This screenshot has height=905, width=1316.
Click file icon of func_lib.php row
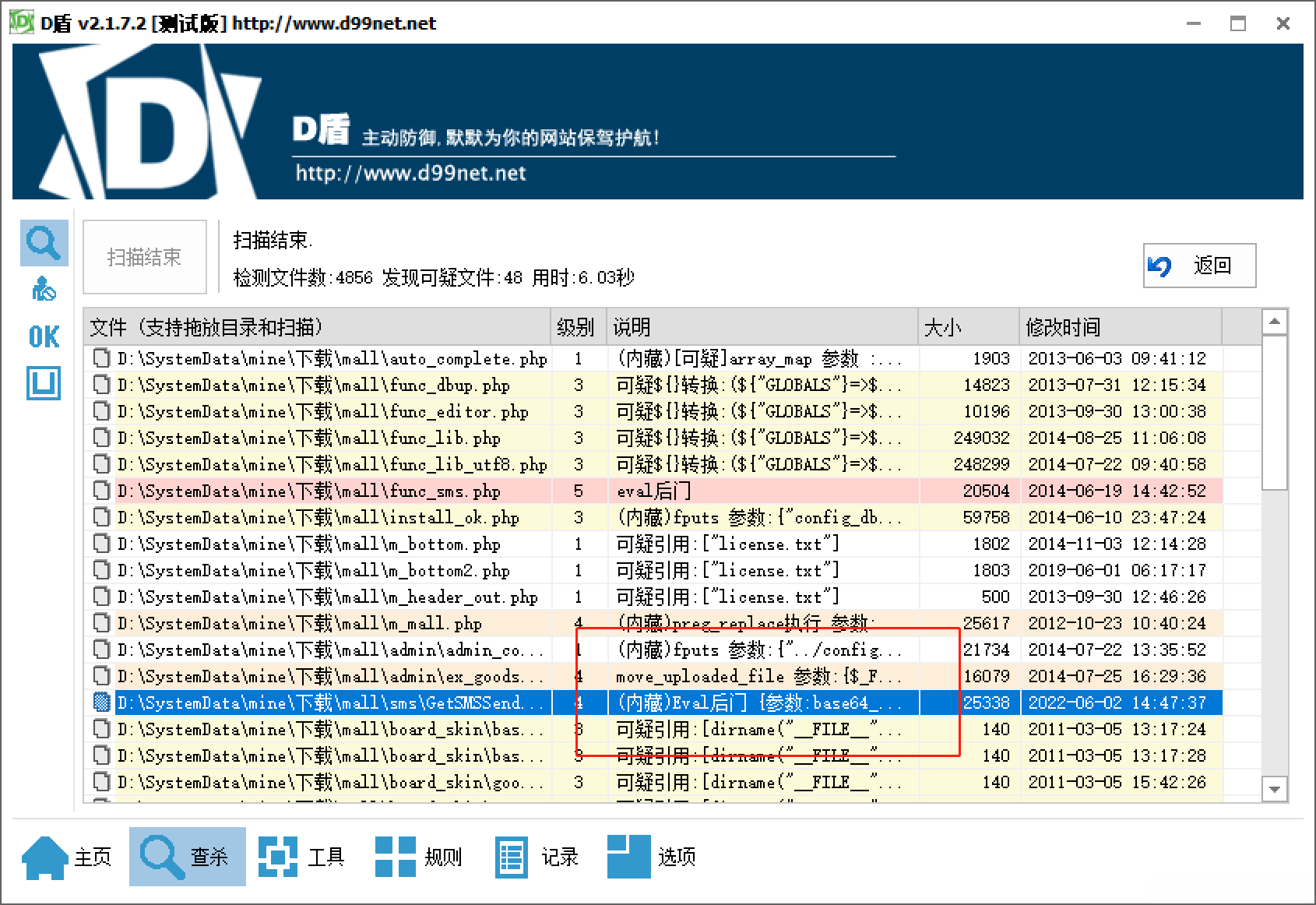(101, 438)
